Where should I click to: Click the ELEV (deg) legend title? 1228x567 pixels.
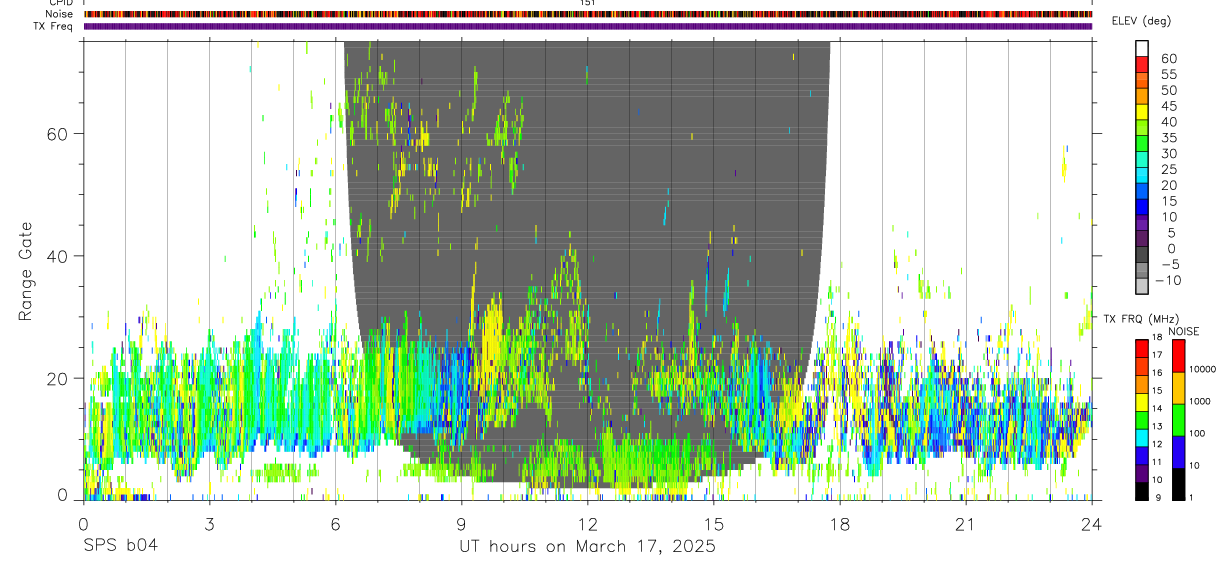pos(1142,22)
